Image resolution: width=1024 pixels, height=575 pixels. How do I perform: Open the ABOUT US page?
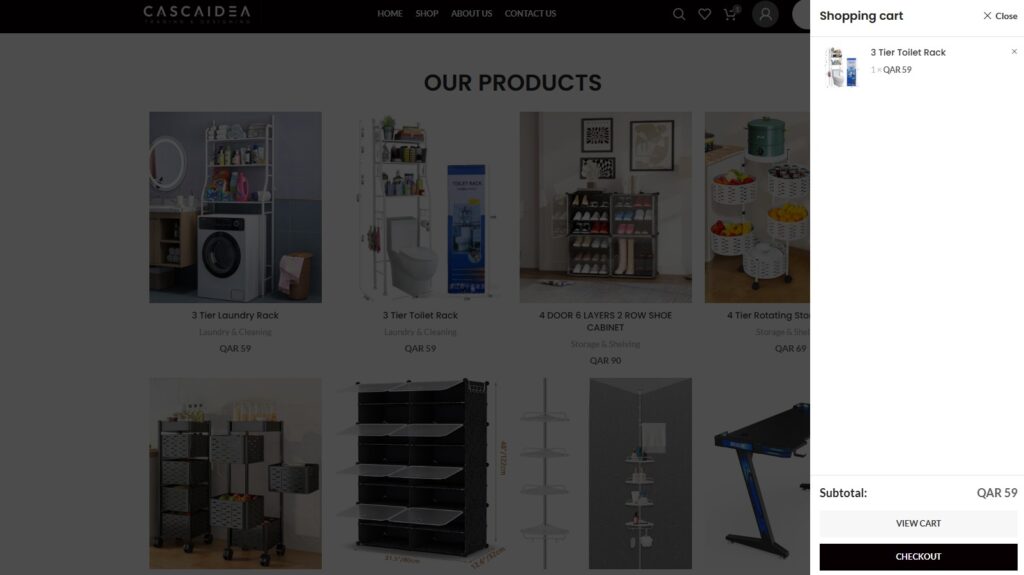pyautogui.click(x=472, y=14)
